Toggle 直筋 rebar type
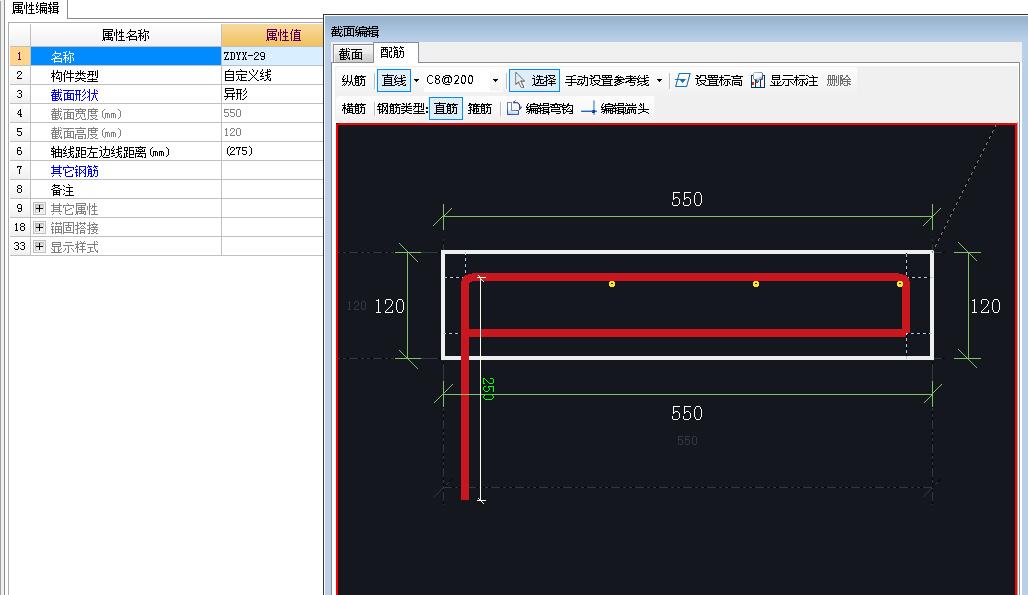The width and height of the screenshot is (1028, 595). pos(446,108)
